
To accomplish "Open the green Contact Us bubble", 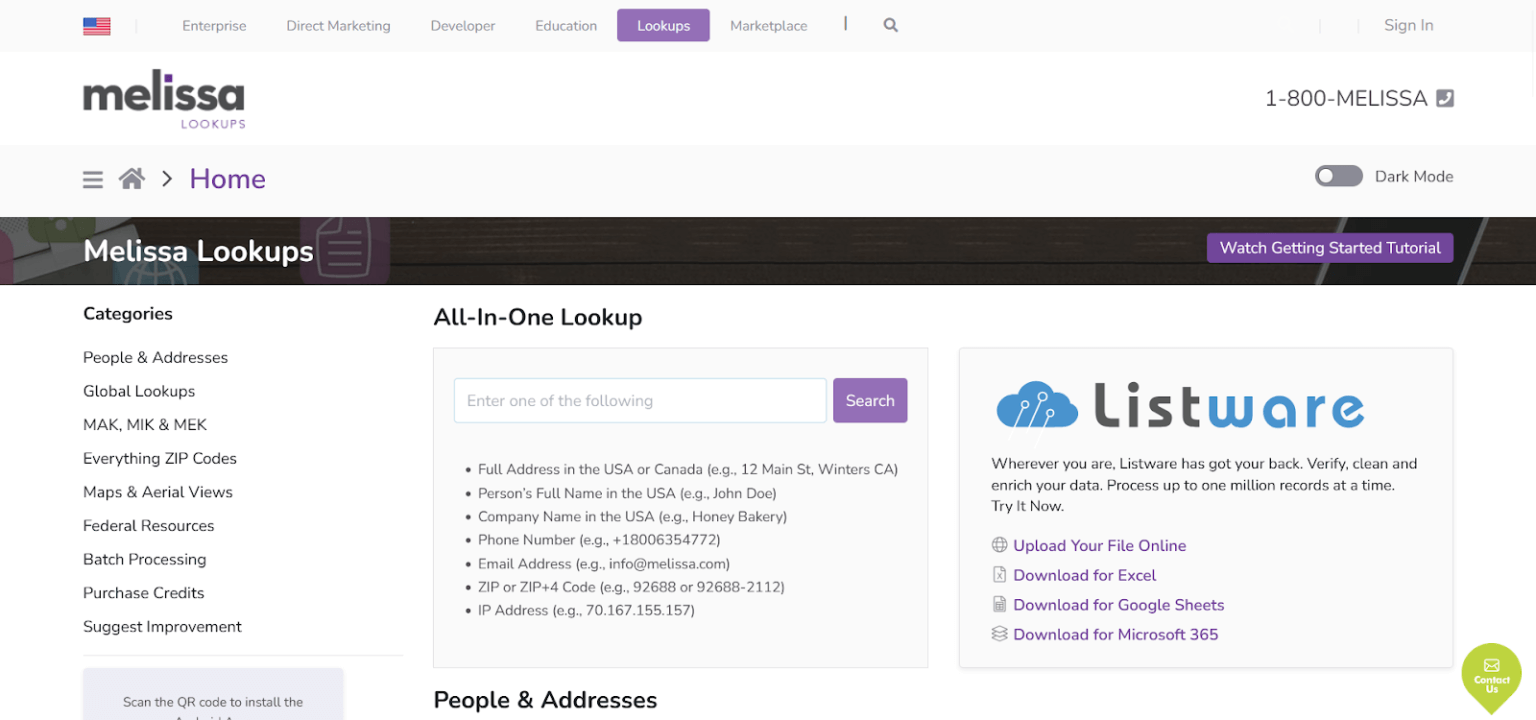I will tap(1491, 677).
